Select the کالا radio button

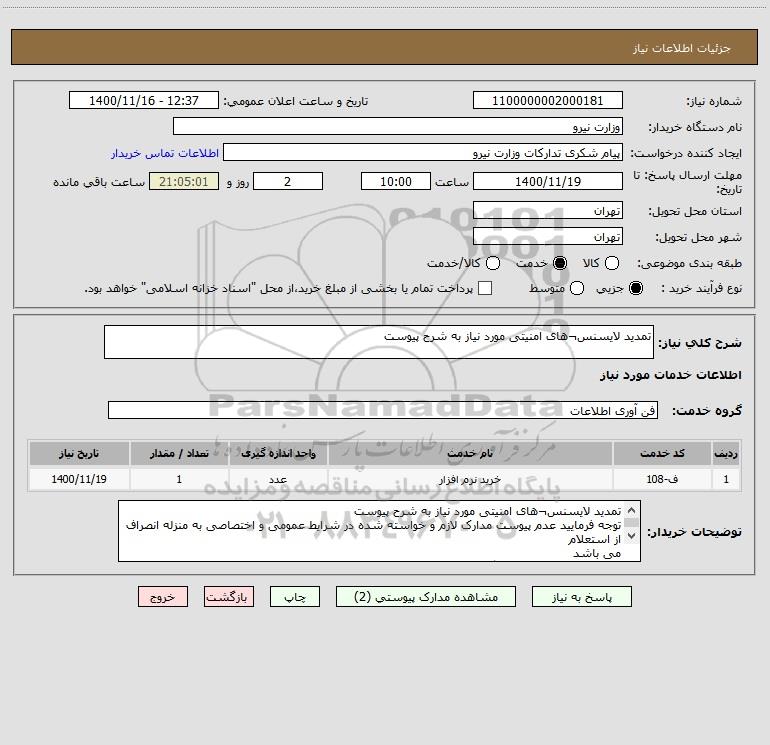point(612,263)
